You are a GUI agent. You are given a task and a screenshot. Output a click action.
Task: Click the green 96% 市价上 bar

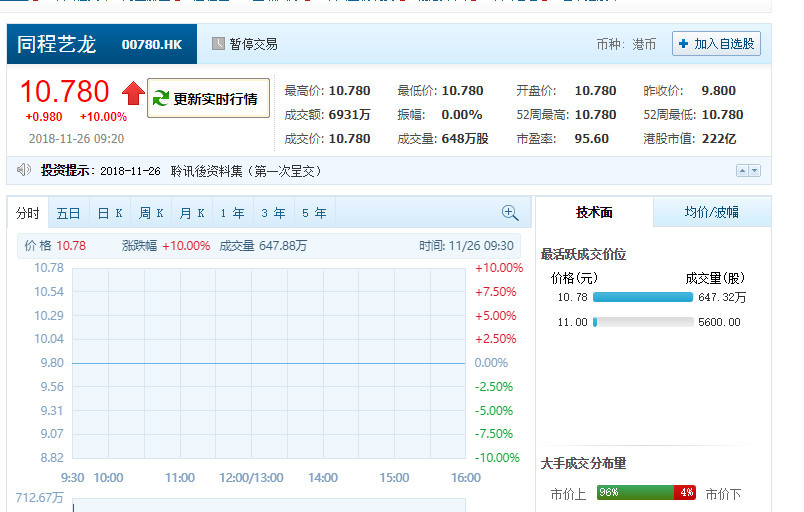(635, 493)
